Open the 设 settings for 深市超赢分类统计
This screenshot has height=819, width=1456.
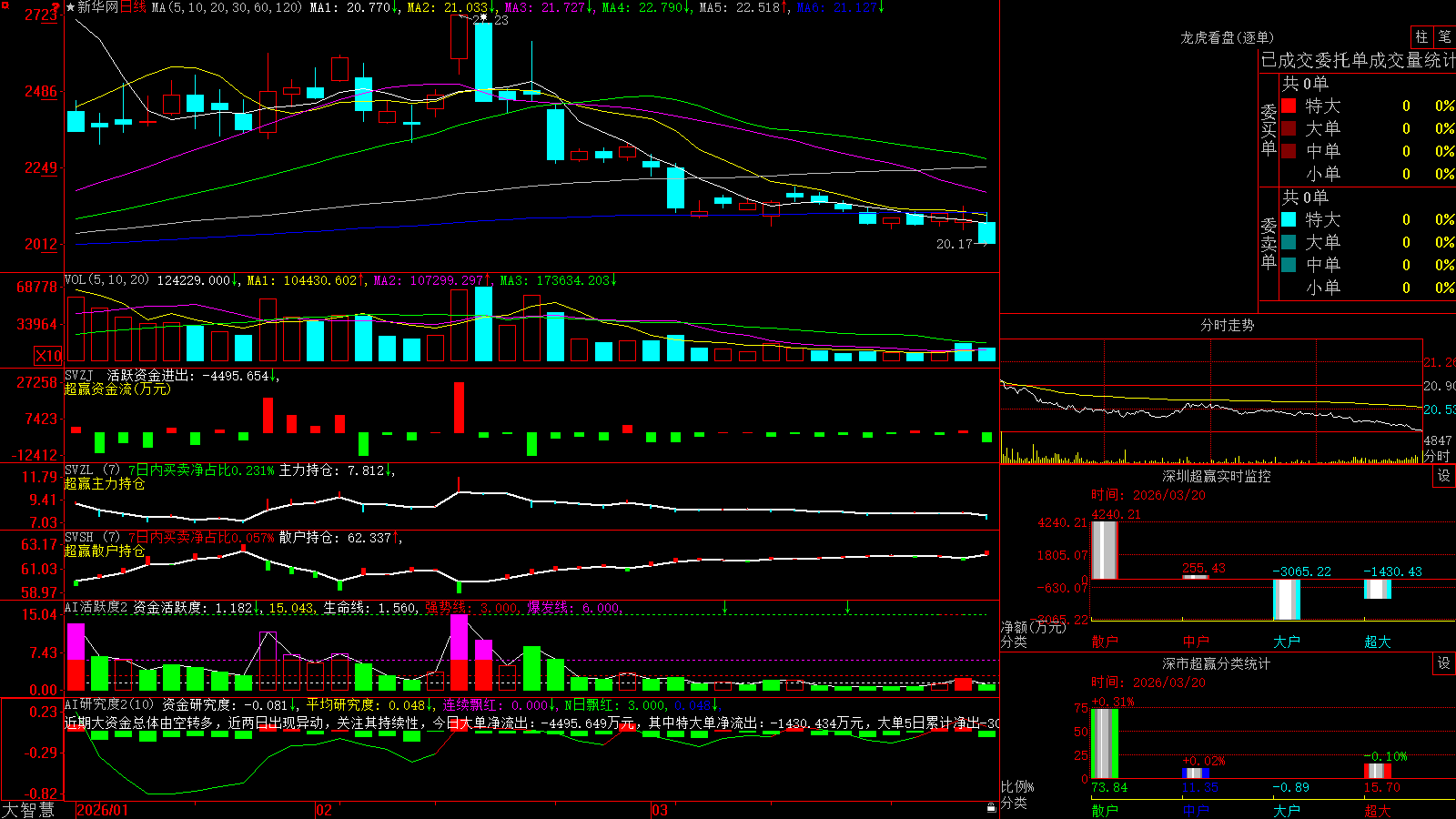1444,663
